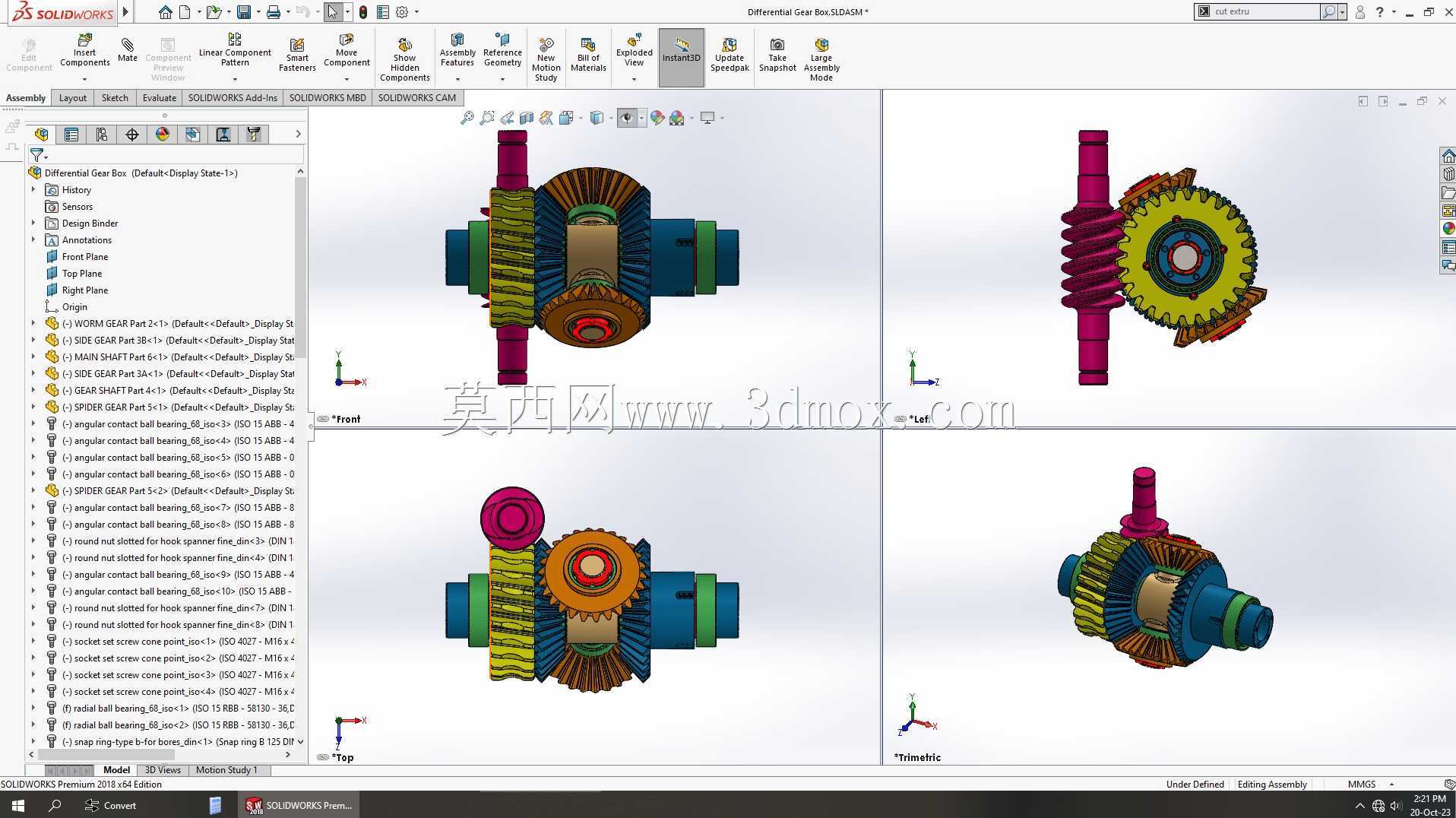Open the Options gear icon
The image size is (1456, 818).
[402, 12]
